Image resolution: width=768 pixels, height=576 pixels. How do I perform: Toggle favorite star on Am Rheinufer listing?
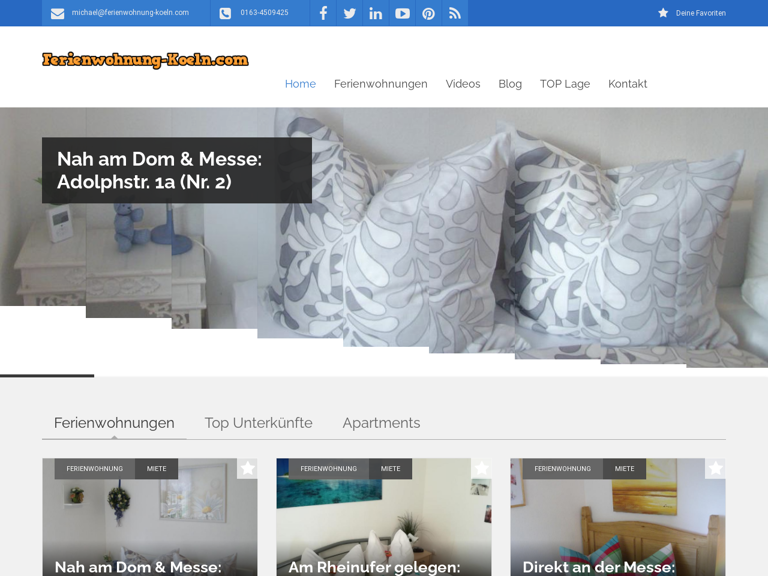[481, 468]
